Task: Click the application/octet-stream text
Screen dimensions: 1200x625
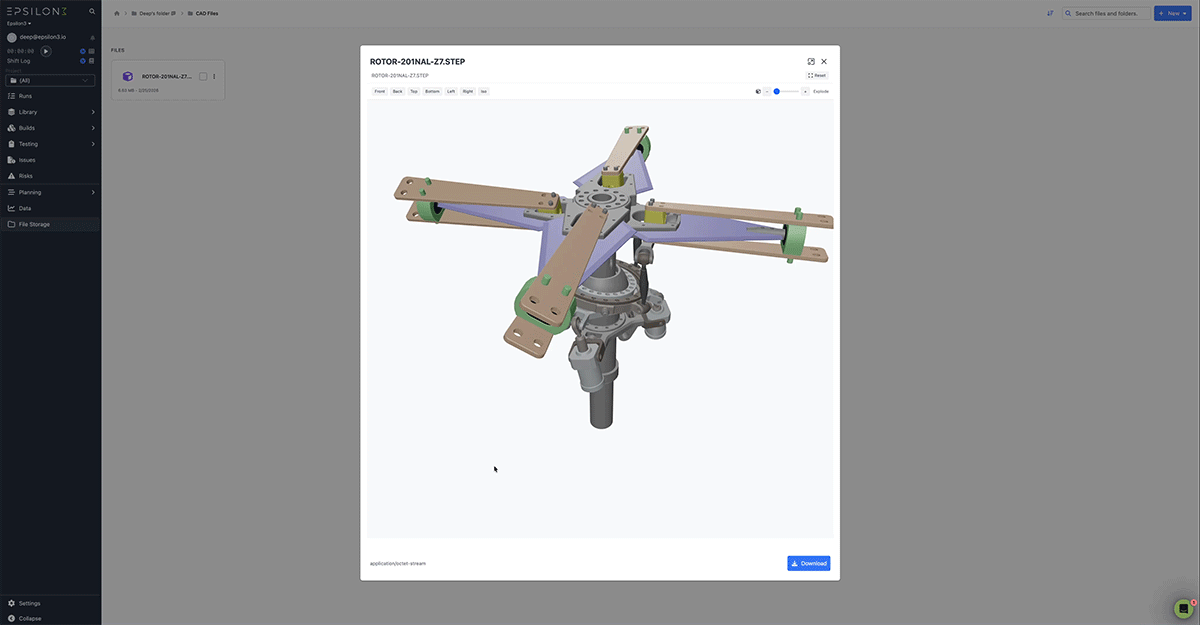Action: click(398, 563)
